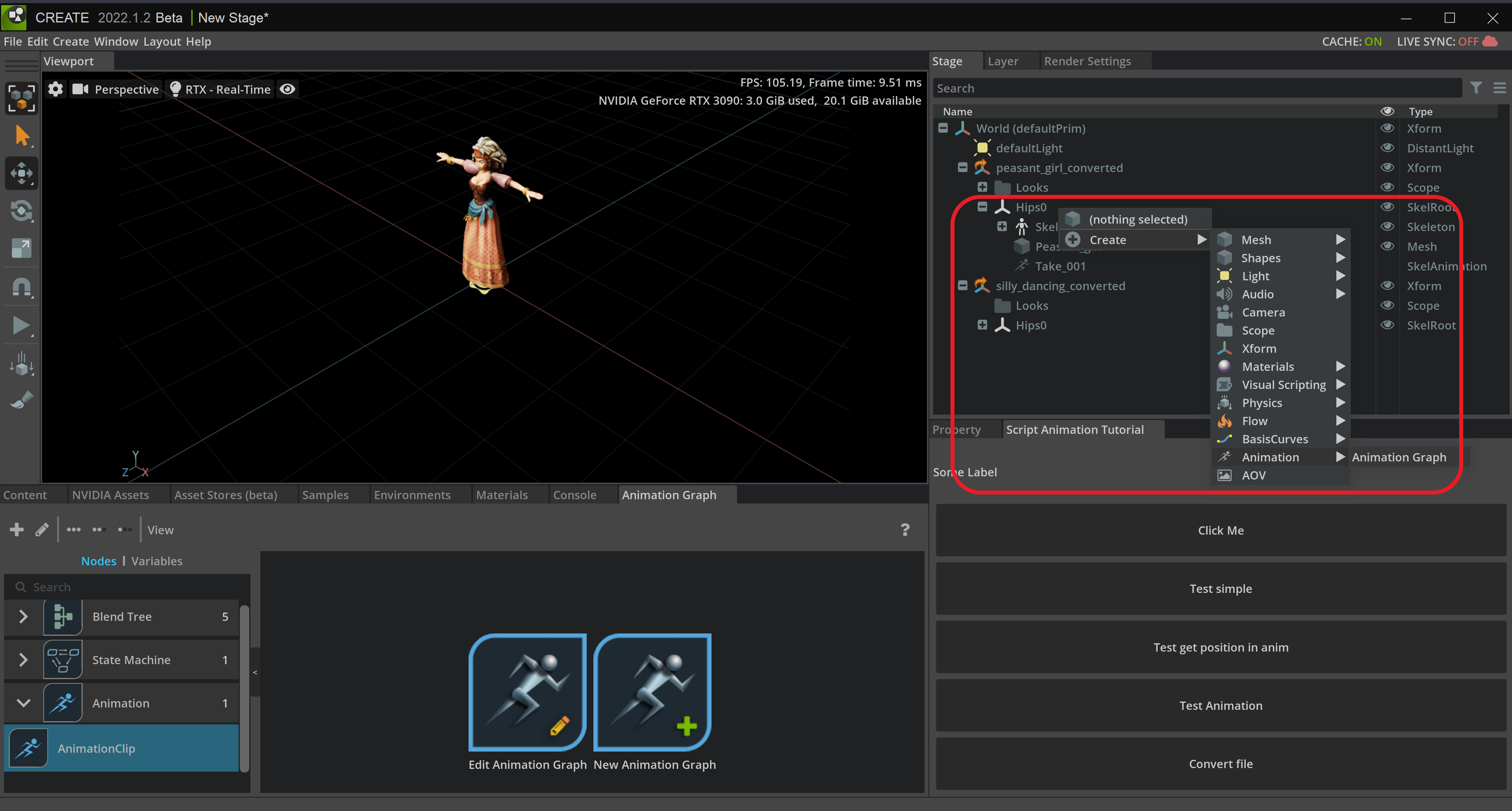The width and height of the screenshot is (1512, 811).
Task: Collapse the Animation node category
Action: (x=24, y=703)
